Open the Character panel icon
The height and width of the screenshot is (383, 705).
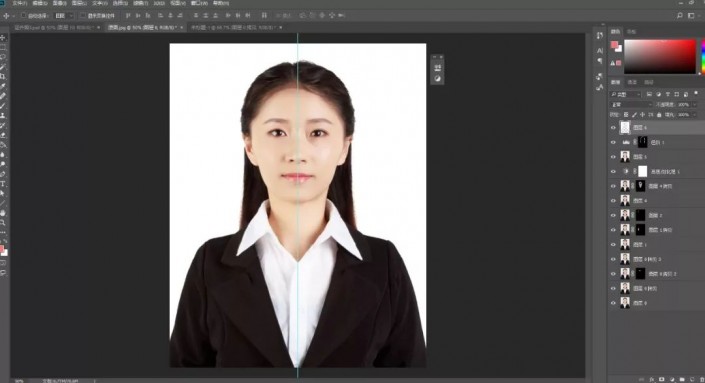click(600, 51)
